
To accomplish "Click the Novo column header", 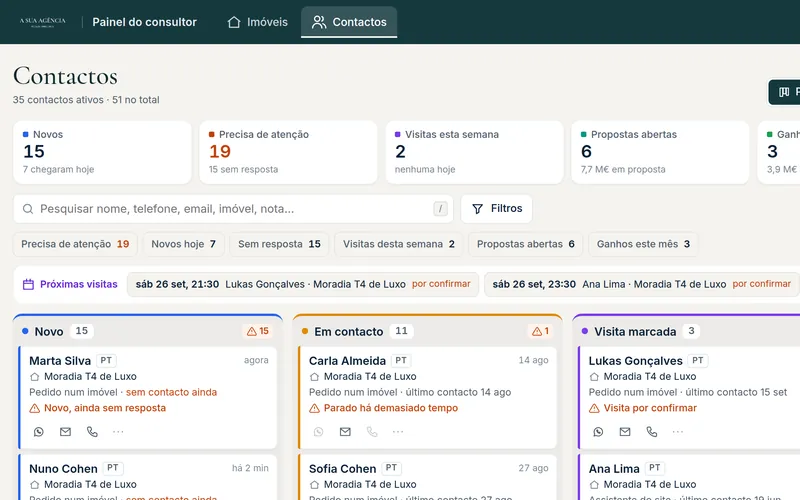I will 147,331.
